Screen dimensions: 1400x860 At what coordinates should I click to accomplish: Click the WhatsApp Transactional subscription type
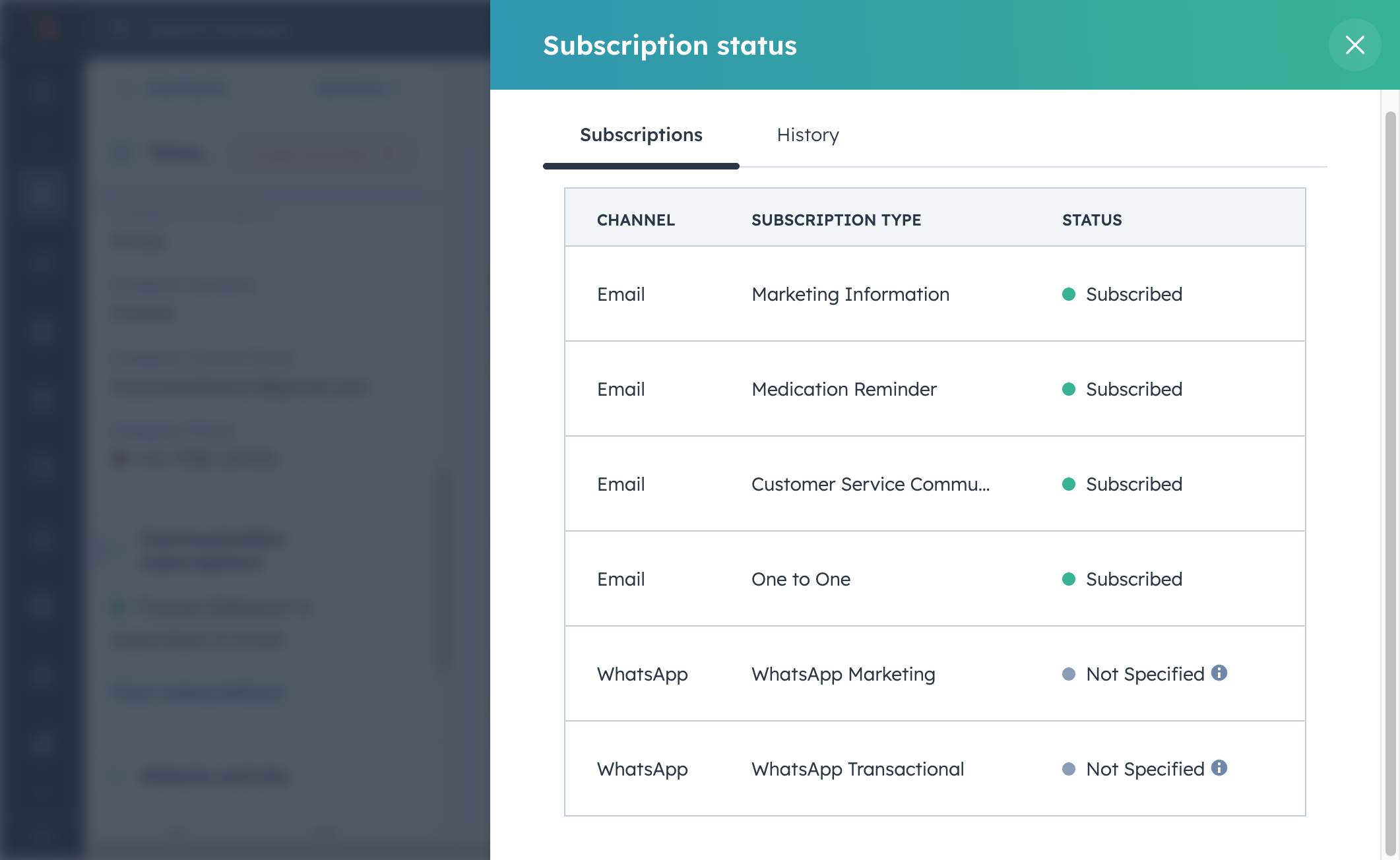click(858, 769)
